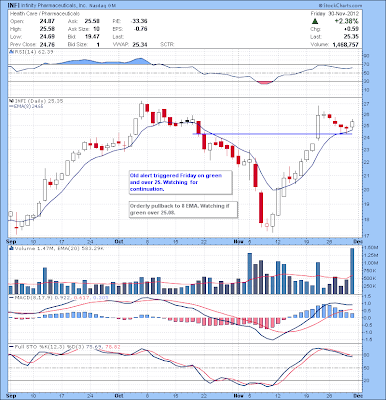Click the 'Orderly pullback to 8 EMA' annotation
The width and height of the screenshot is (386, 400).
[x=183, y=209]
